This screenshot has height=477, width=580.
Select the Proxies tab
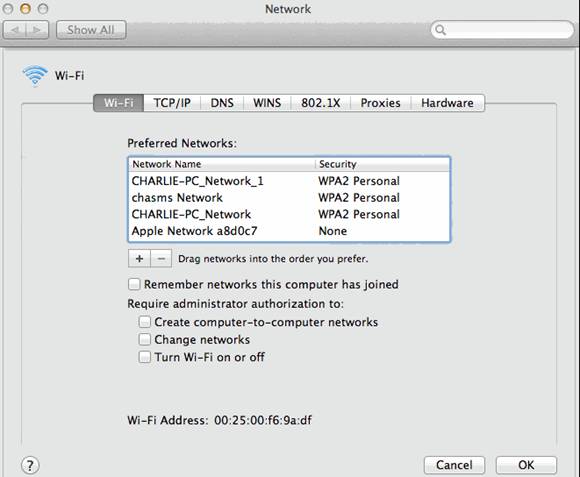[x=380, y=103]
